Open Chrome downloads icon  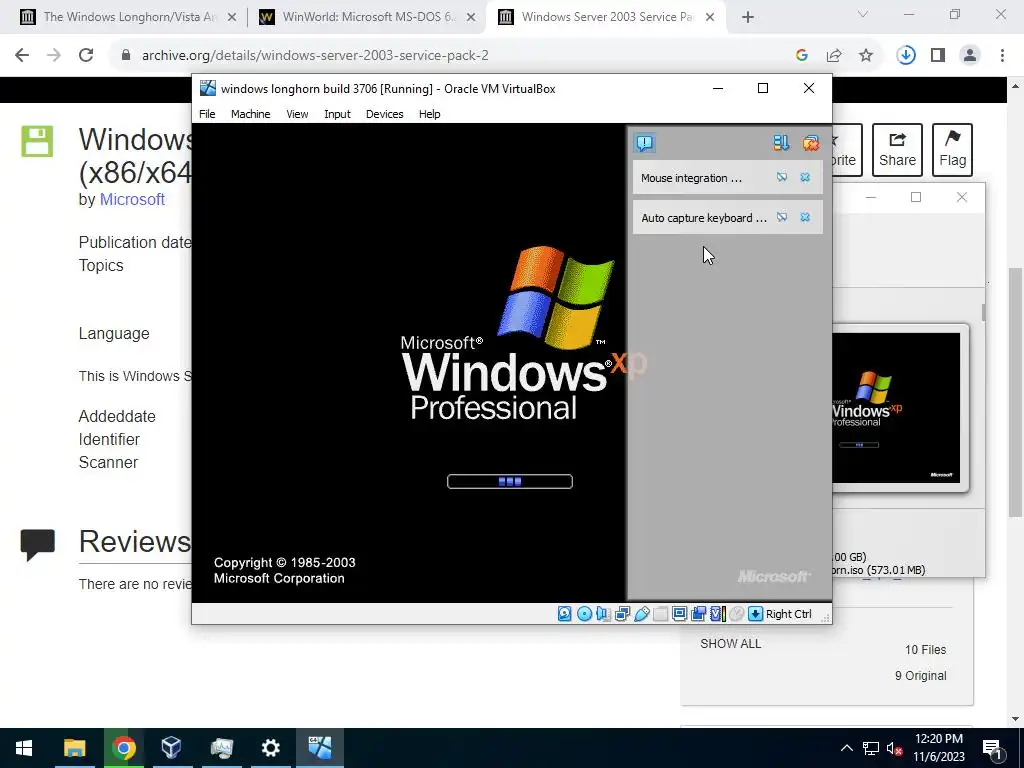(x=906, y=56)
